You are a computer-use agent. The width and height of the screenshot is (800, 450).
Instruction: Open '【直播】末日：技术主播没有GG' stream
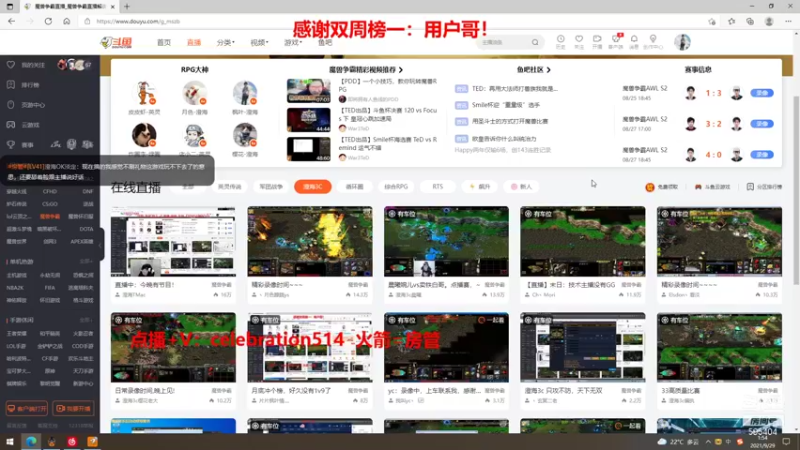click(x=583, y=241)
